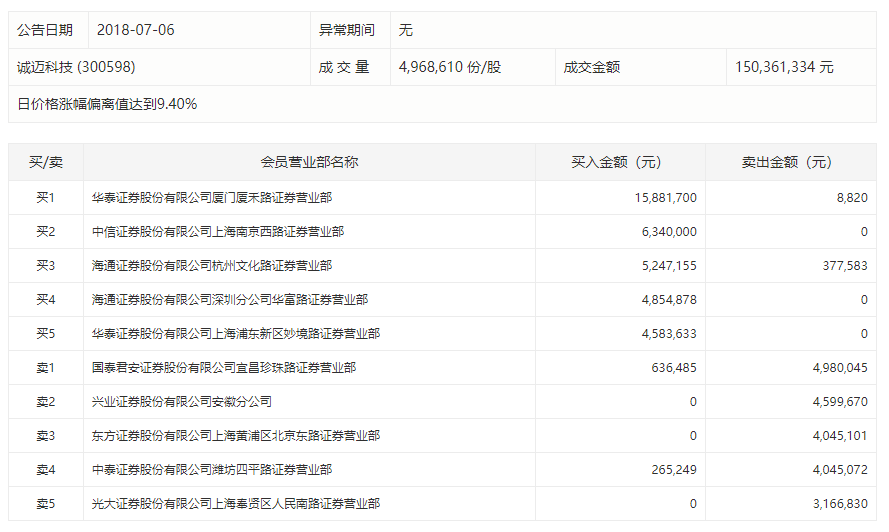Select 中信证券股份有限公司上海南京西路证券营业部 name
The width and height of the screenshot is (889, 532).
click(x=218, y=231)
